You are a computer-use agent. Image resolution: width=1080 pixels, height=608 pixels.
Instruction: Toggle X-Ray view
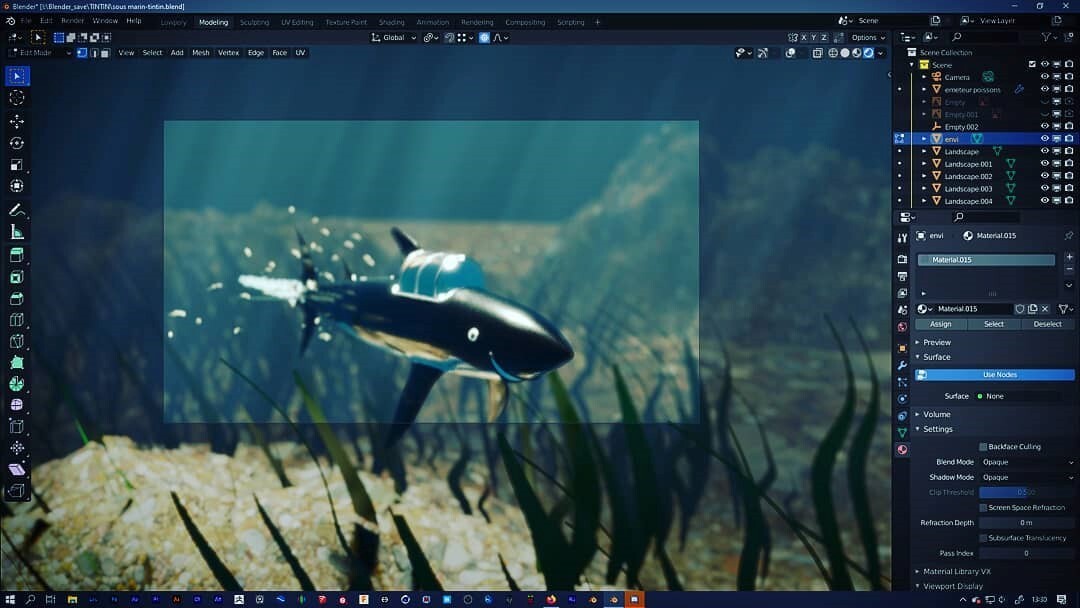tap(817, 53)
